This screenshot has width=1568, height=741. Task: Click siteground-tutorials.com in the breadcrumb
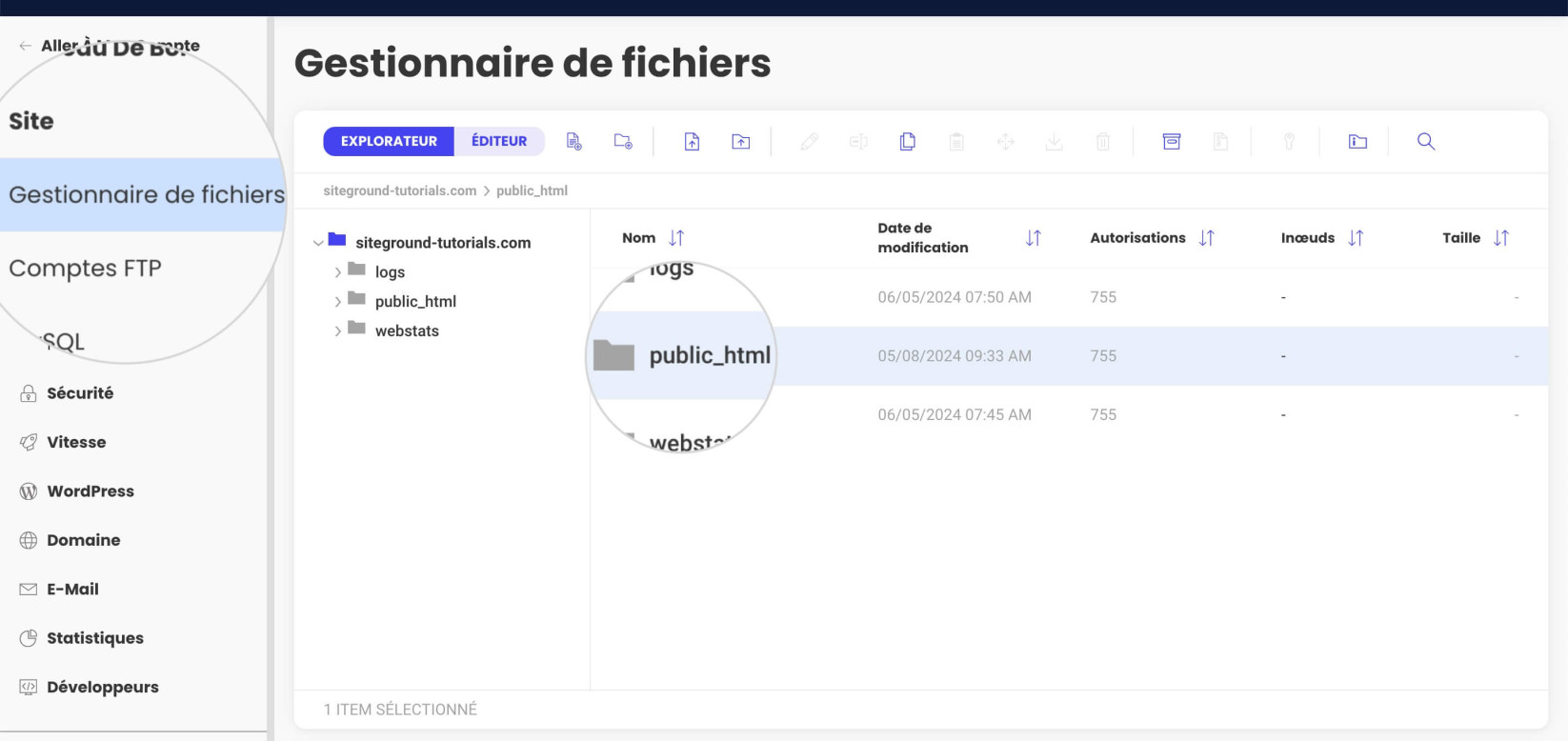(400, 190)
